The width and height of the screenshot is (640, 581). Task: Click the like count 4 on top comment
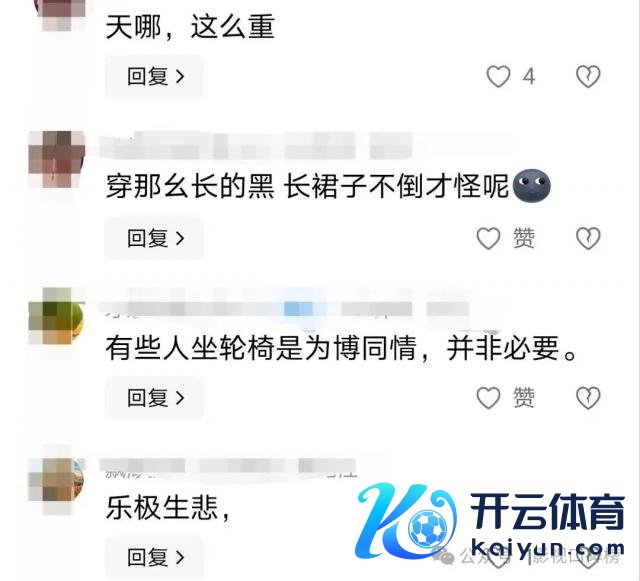[529, 76]
